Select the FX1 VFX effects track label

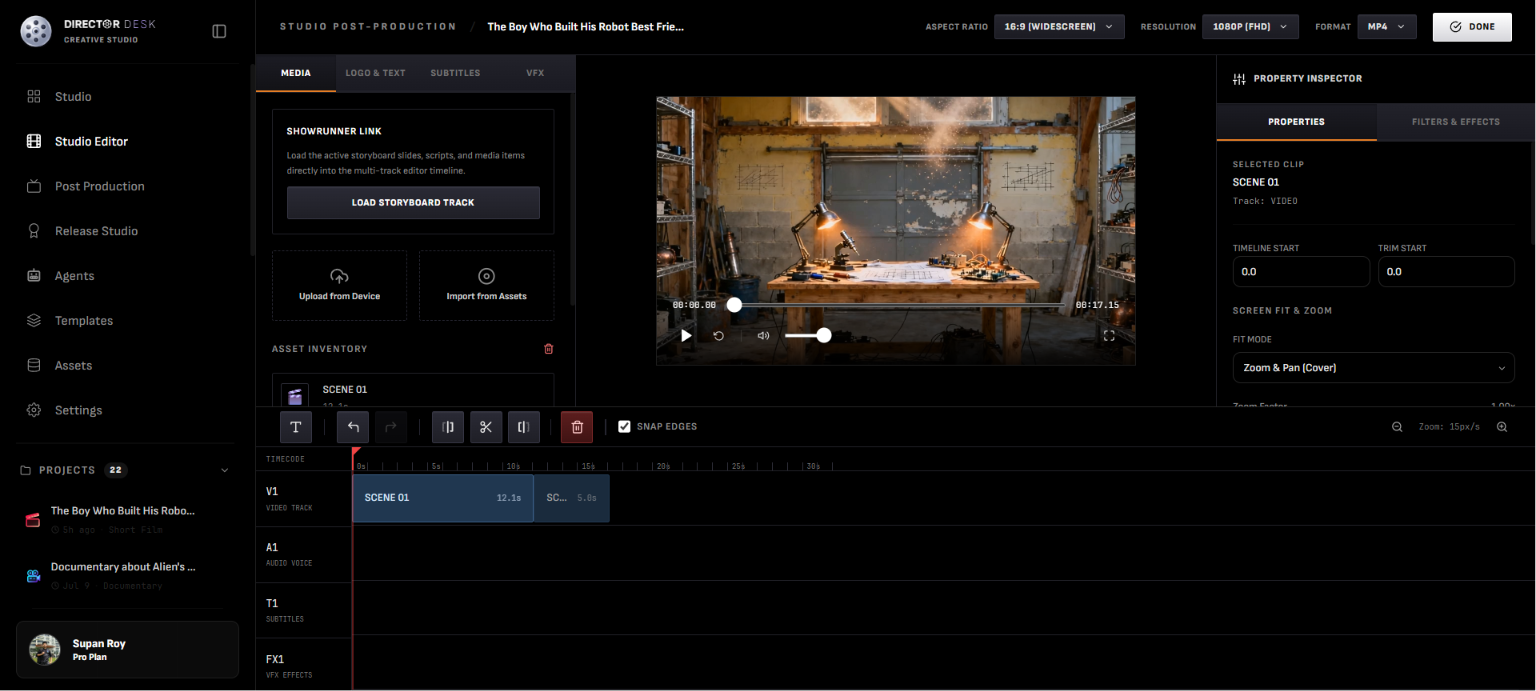click(289, 666)
